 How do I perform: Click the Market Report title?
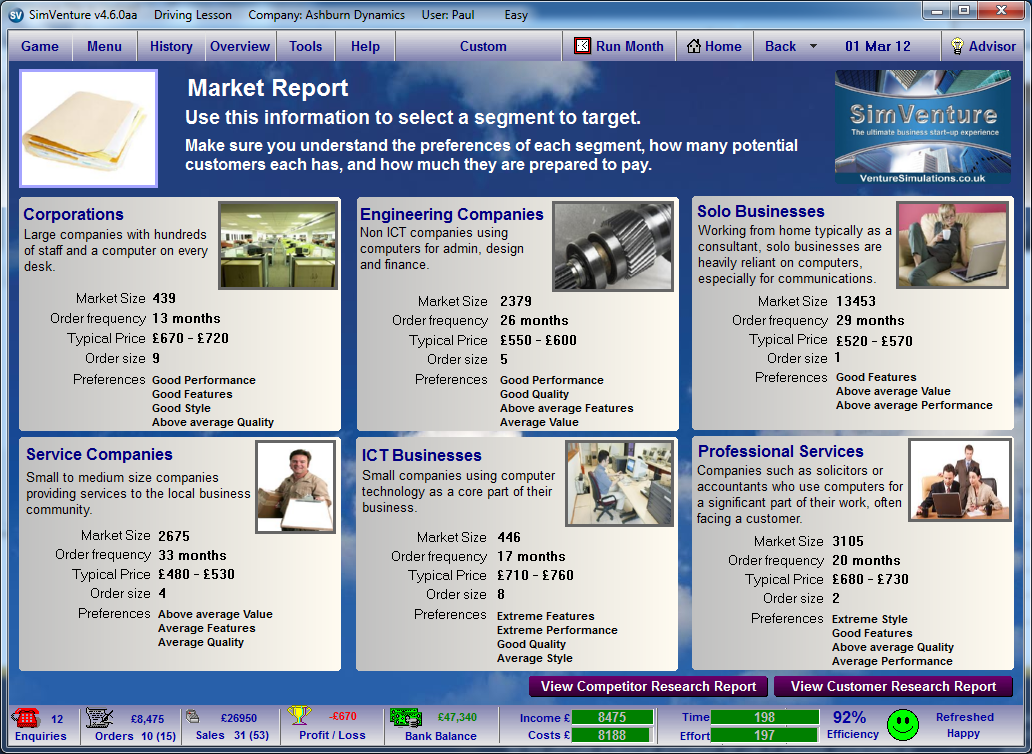(267, 88)
